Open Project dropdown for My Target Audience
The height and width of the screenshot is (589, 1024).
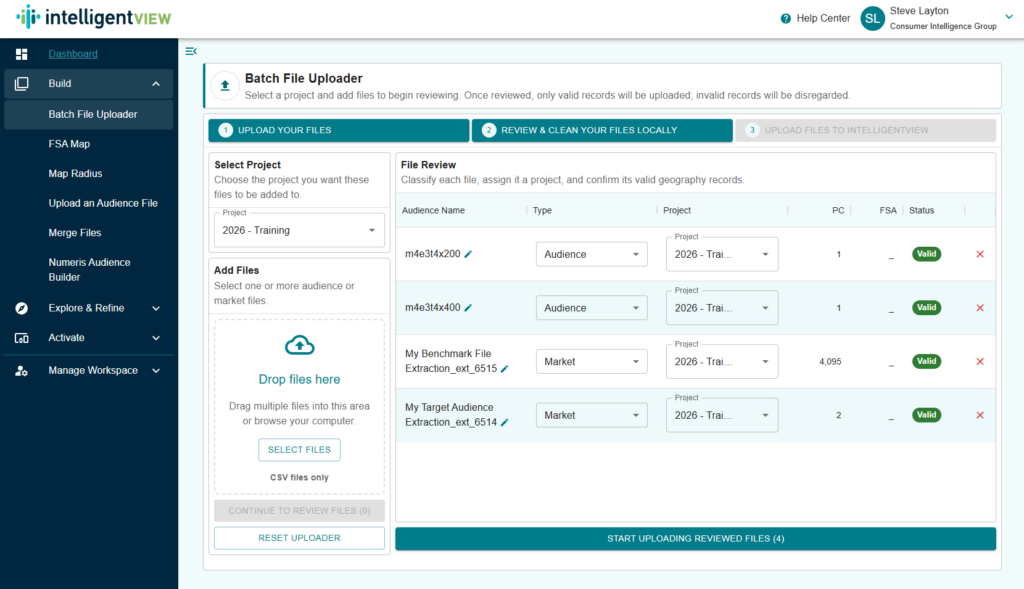tap(722, 415)
